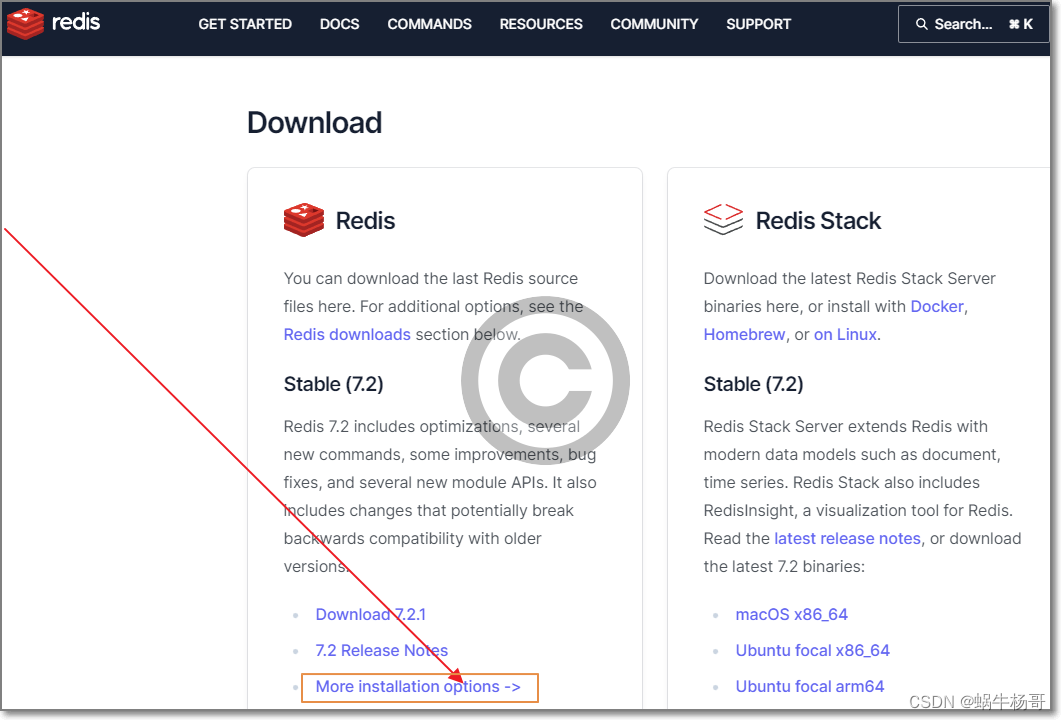Click the red Redis cube icon on the Redis card
This screenshot has height=720, width=1061.
tap(303, 221)
